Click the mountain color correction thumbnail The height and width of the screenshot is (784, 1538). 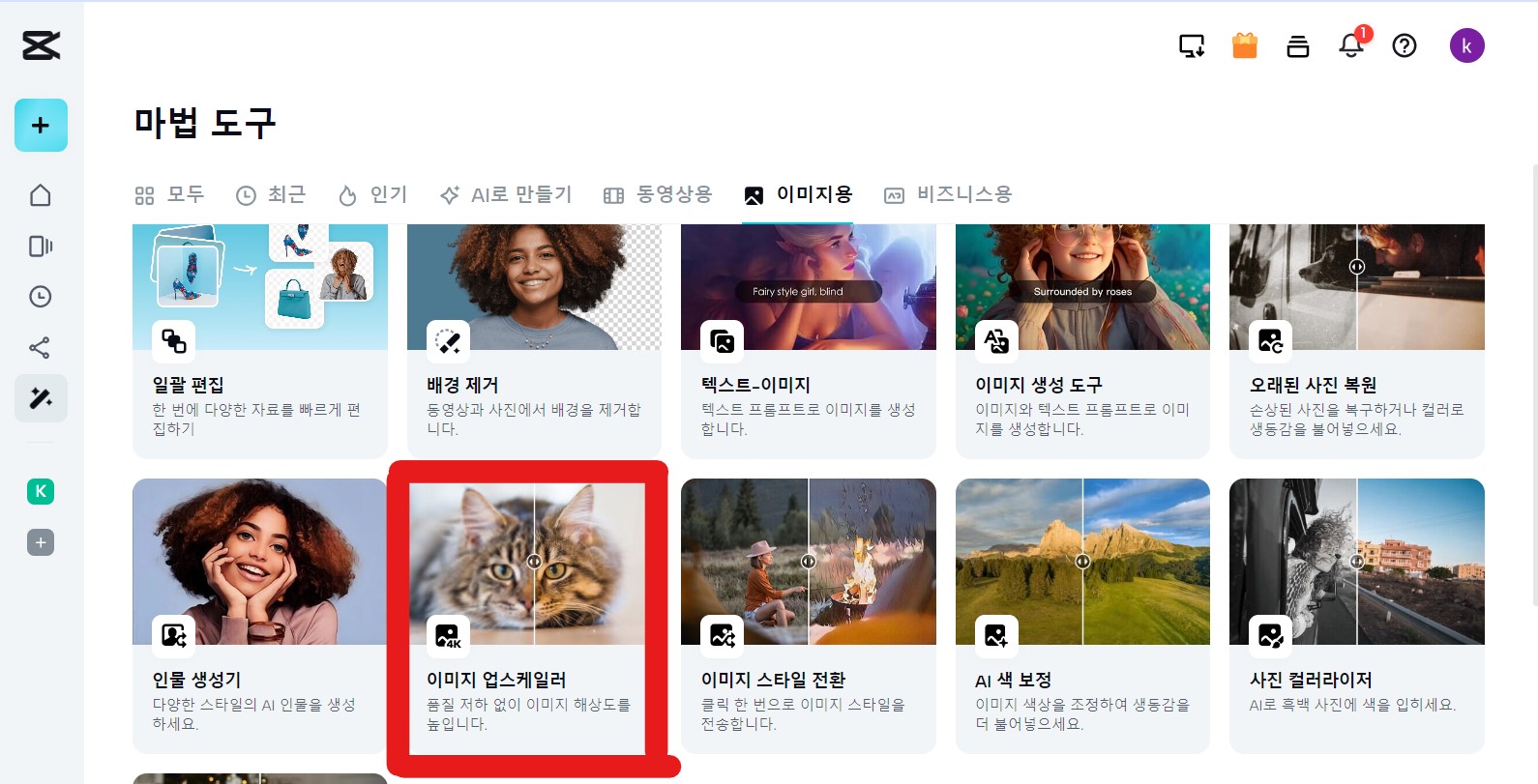pos(1082,562)
